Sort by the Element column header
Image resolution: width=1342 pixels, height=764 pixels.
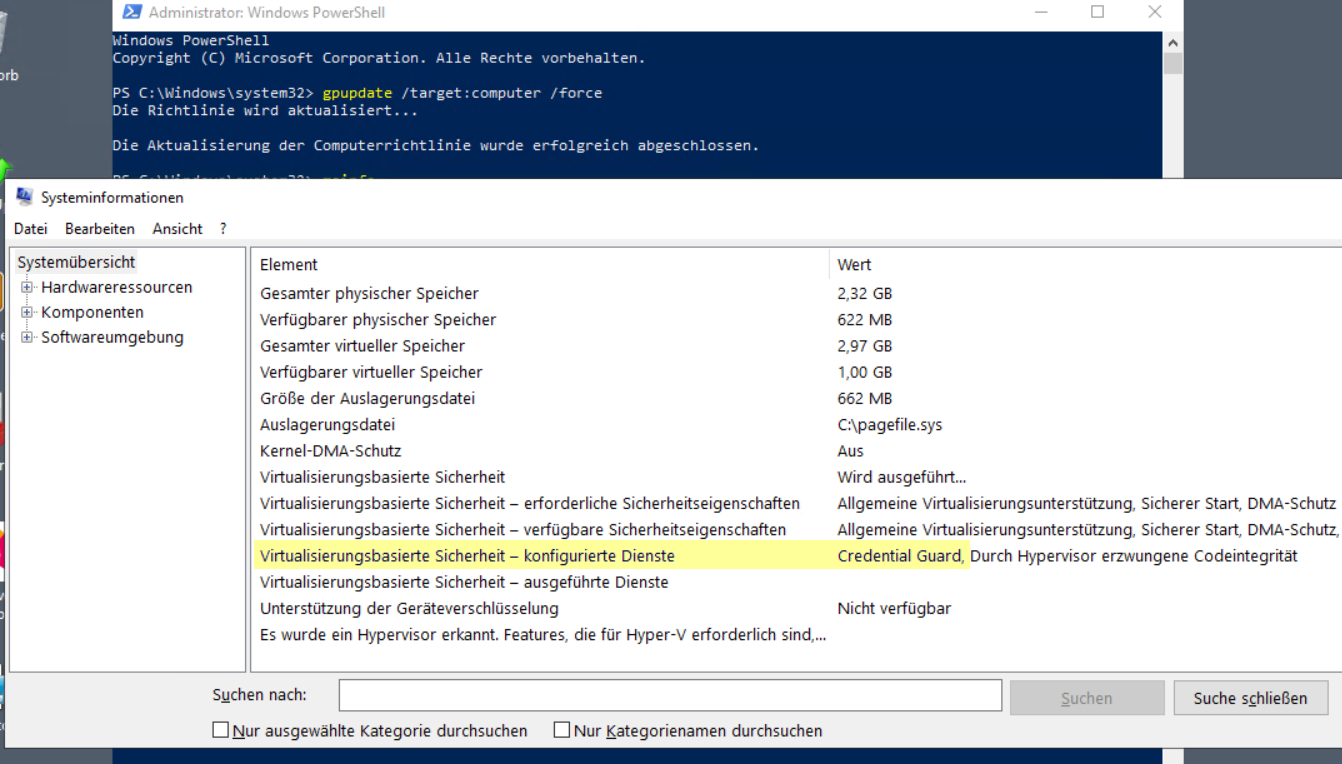click(x=540, y=265)
